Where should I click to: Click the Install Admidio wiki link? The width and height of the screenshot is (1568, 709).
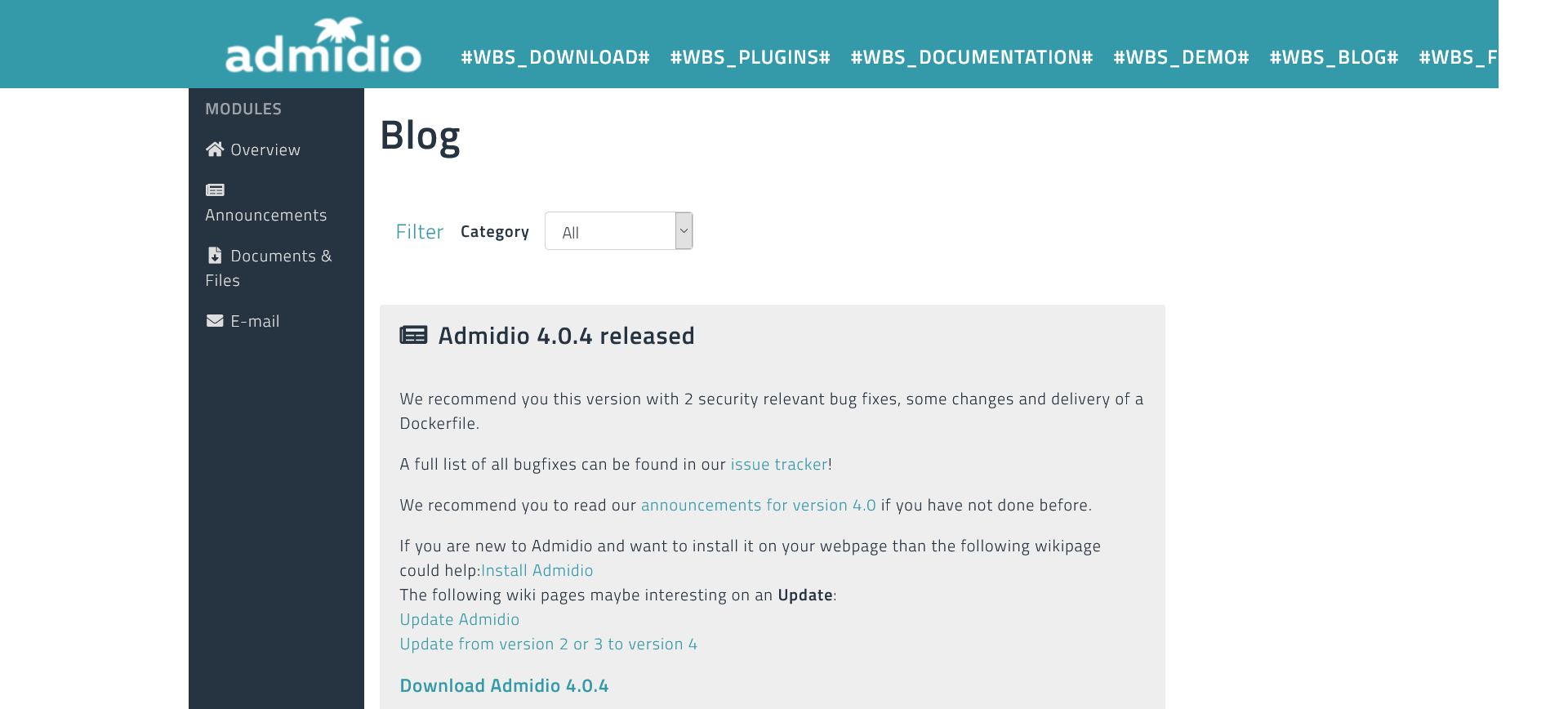[537, 571]
